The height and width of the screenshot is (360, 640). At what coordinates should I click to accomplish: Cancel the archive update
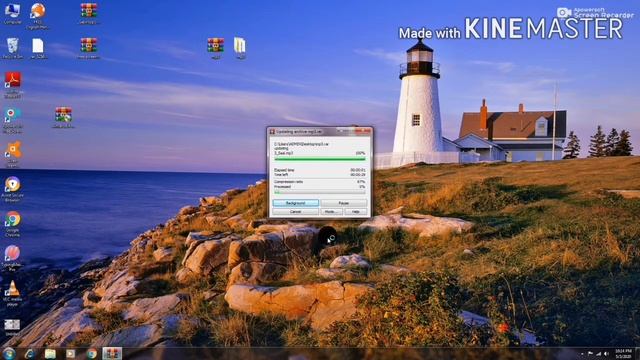296,211
